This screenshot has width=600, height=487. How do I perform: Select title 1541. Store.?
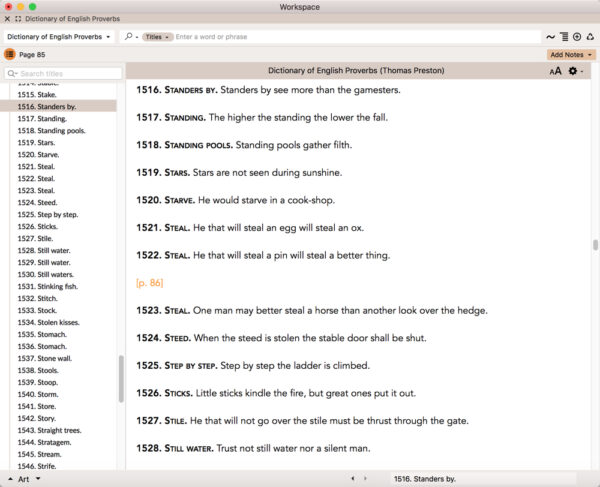coord(37,406)
